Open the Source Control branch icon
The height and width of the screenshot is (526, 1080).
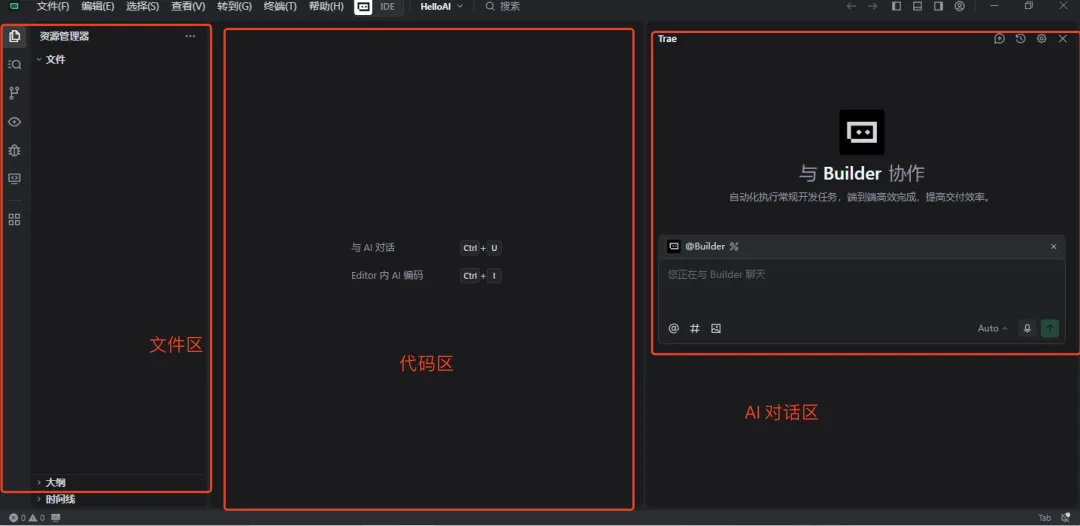click(x=14, y=93)
